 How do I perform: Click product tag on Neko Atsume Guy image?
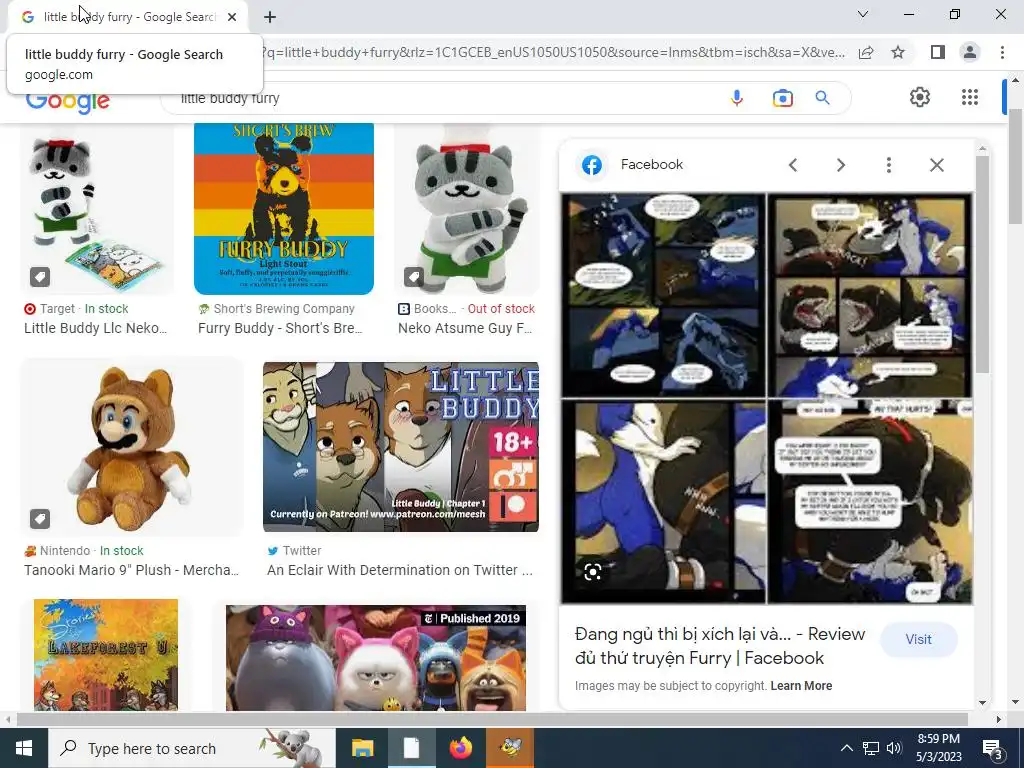click(x=414, y=277)
